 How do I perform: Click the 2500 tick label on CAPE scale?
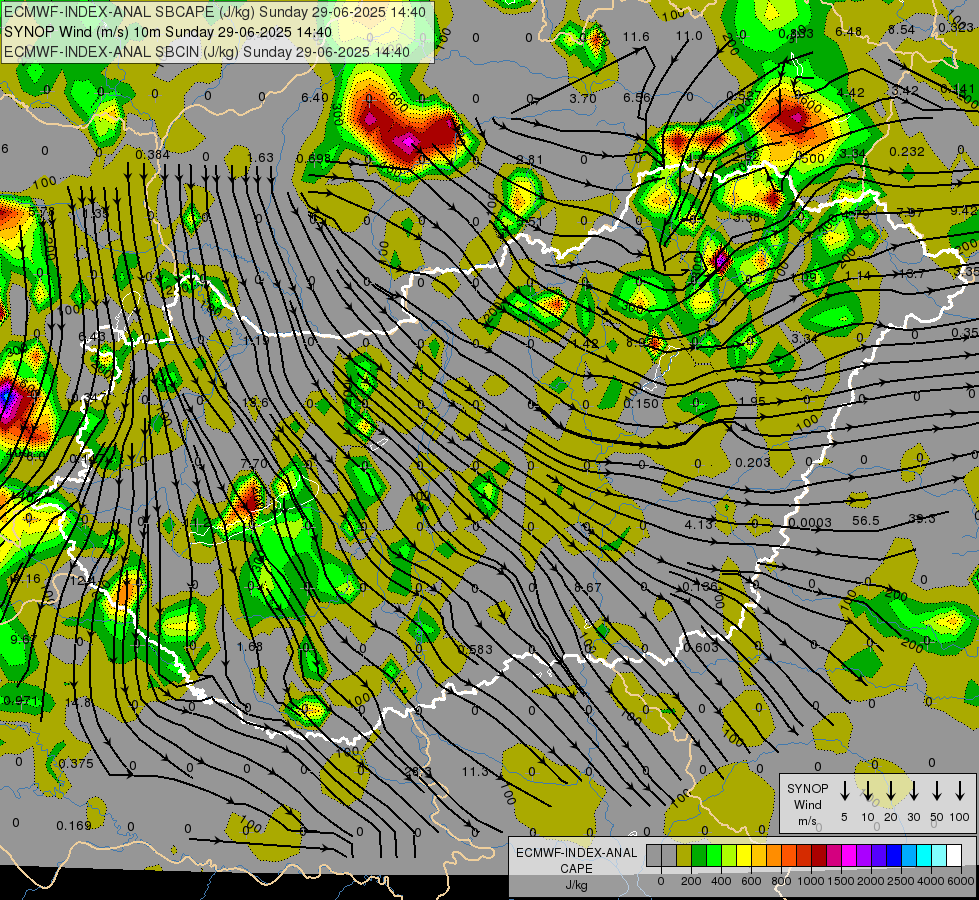(x=901, y=881)
